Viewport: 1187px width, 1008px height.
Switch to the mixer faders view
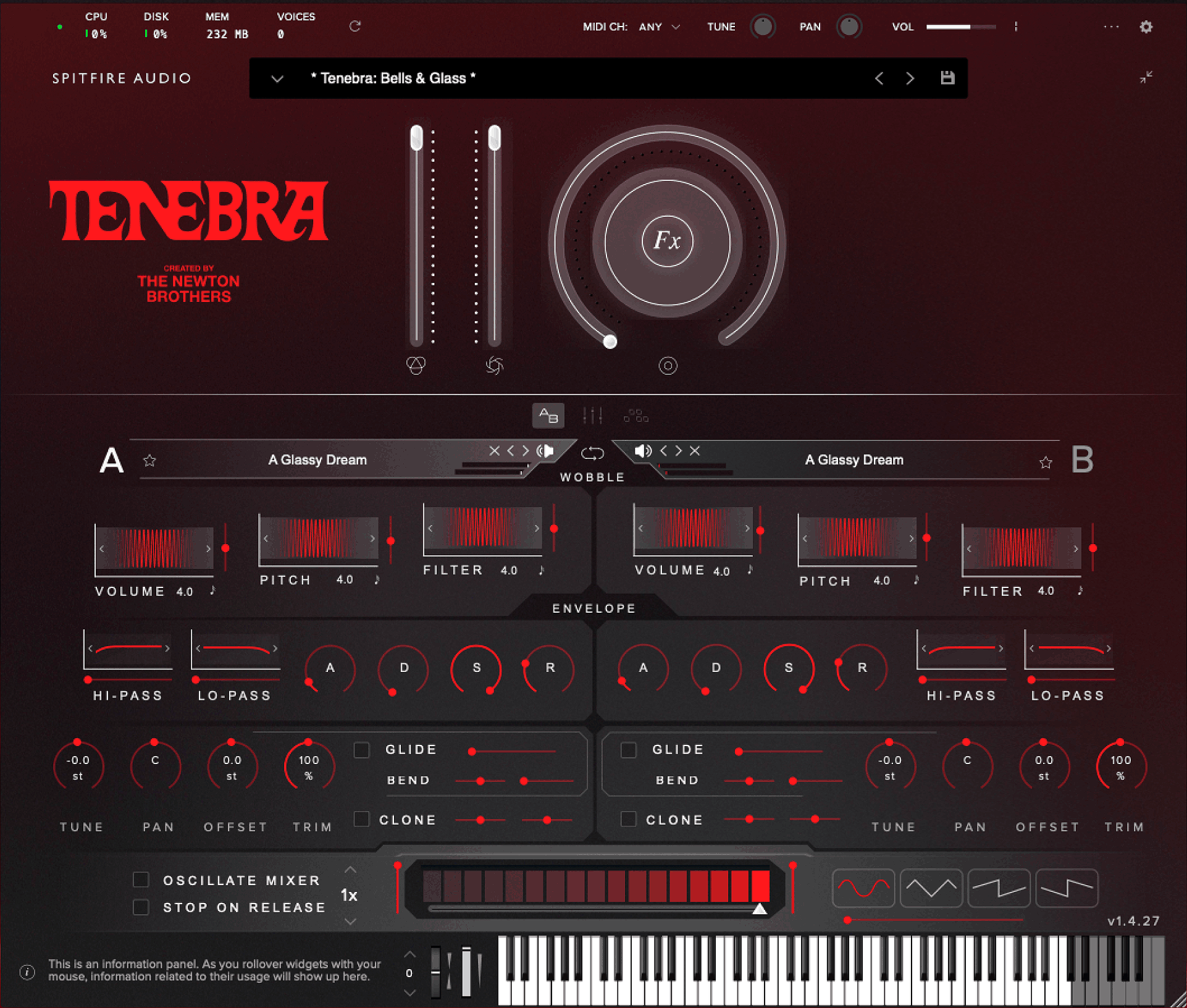(x=592, y=416)
